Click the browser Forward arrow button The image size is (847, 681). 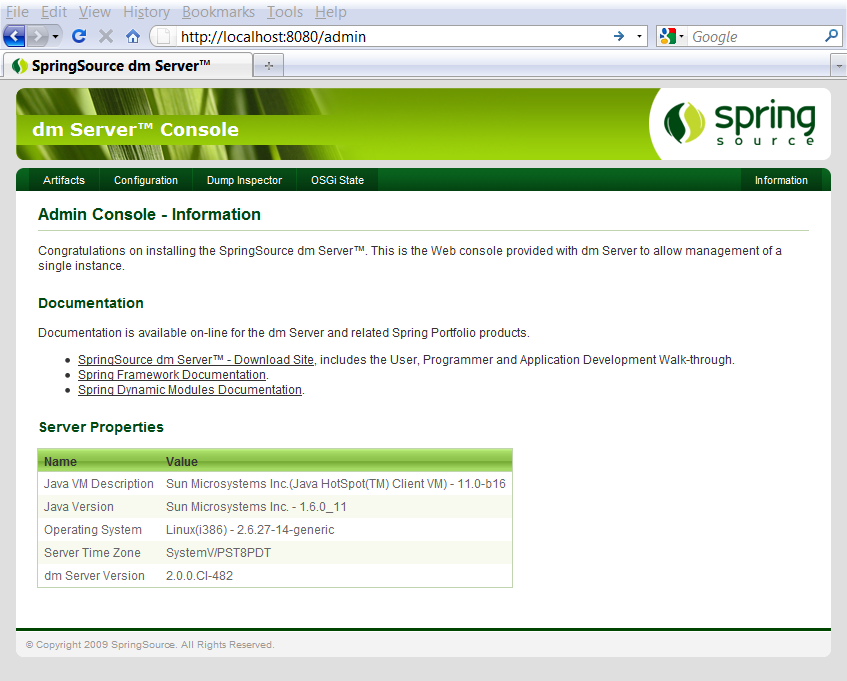click(x=37, y=37)
